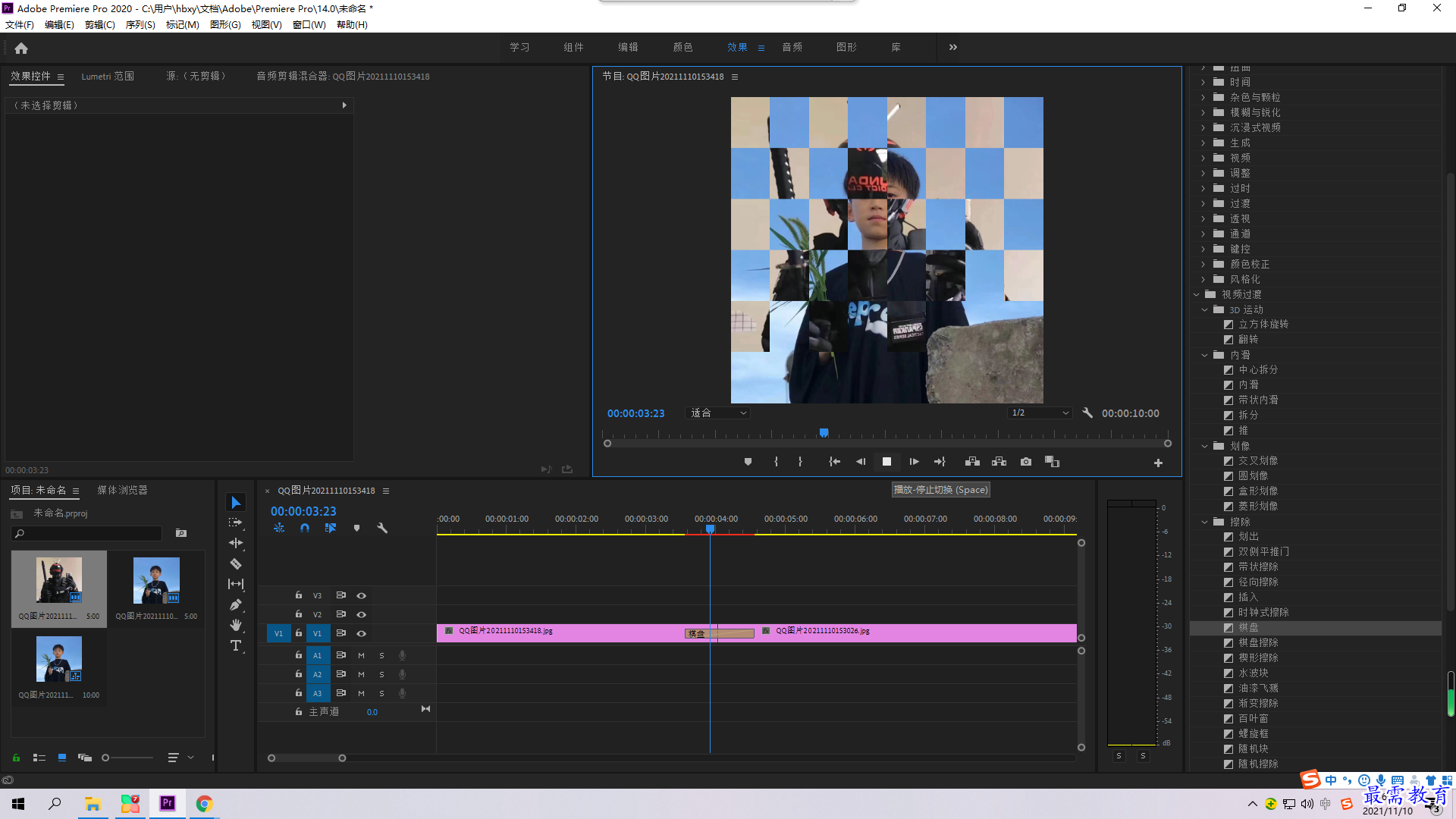
Task: Expand the 模糊与锐化 folder
Action: tap(1203, 112)
